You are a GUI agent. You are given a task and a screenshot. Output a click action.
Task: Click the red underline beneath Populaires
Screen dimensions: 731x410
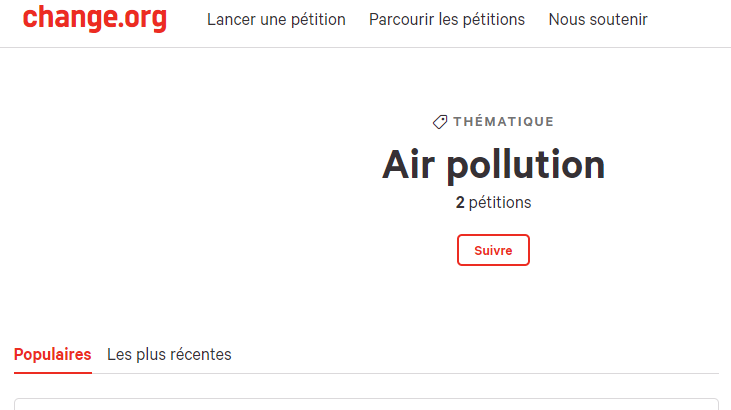coord(53,372)
